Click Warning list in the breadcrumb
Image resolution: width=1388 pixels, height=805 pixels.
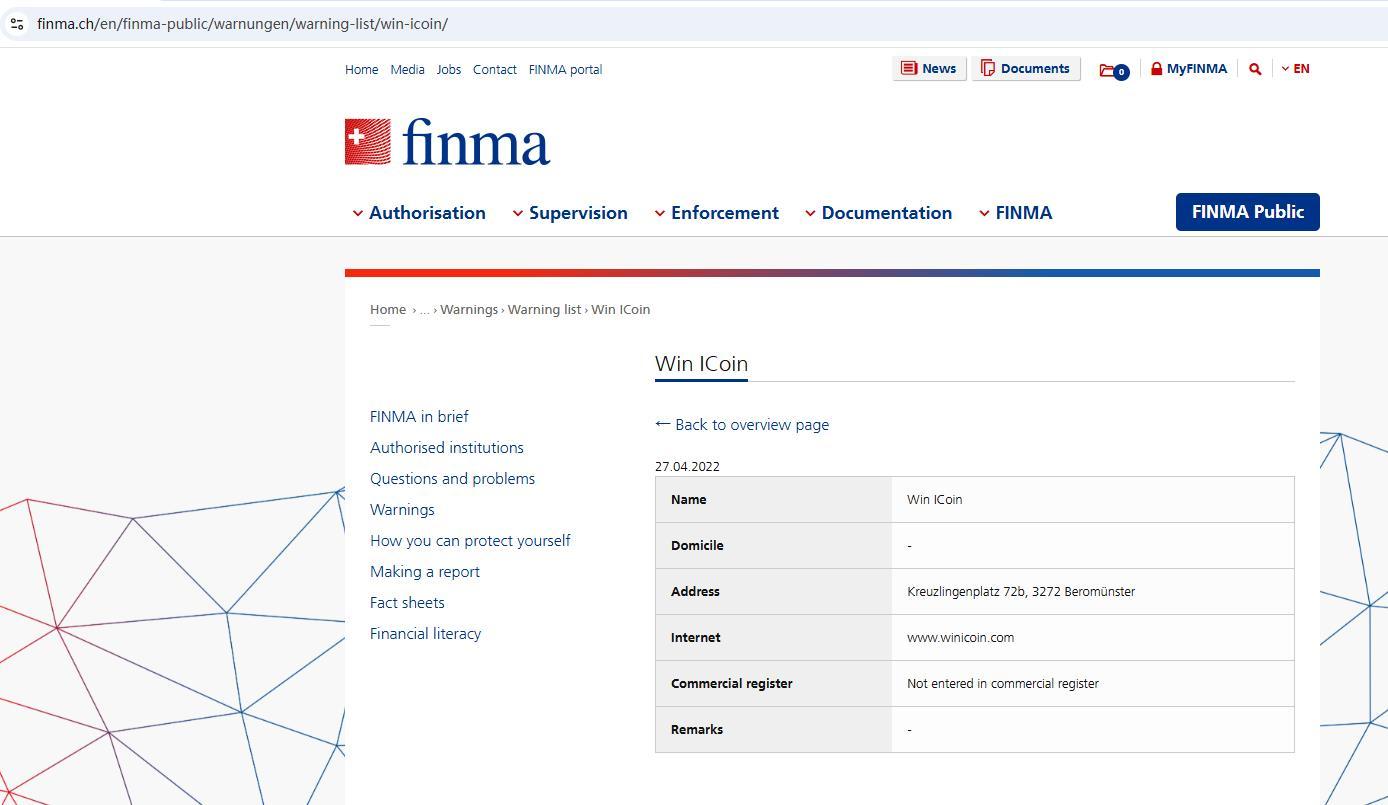544,310
